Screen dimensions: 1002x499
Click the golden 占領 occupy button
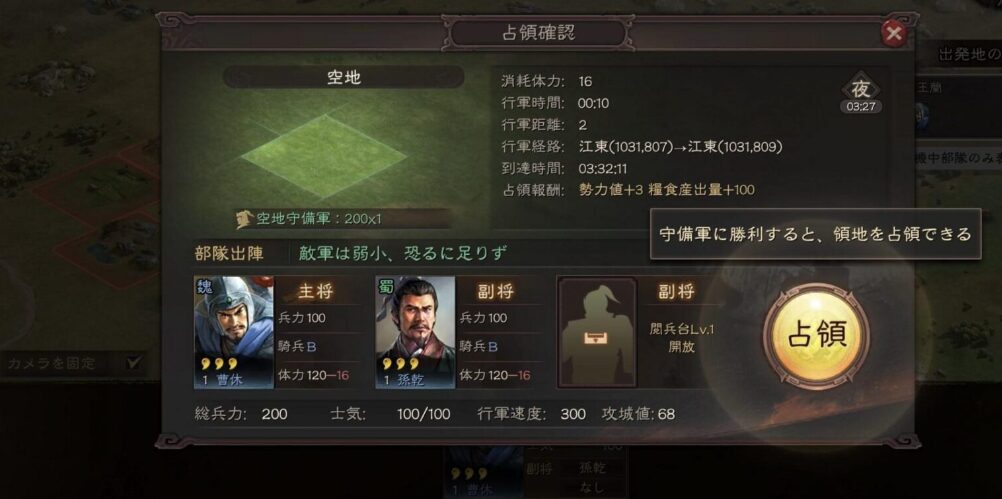click(816, 335)
